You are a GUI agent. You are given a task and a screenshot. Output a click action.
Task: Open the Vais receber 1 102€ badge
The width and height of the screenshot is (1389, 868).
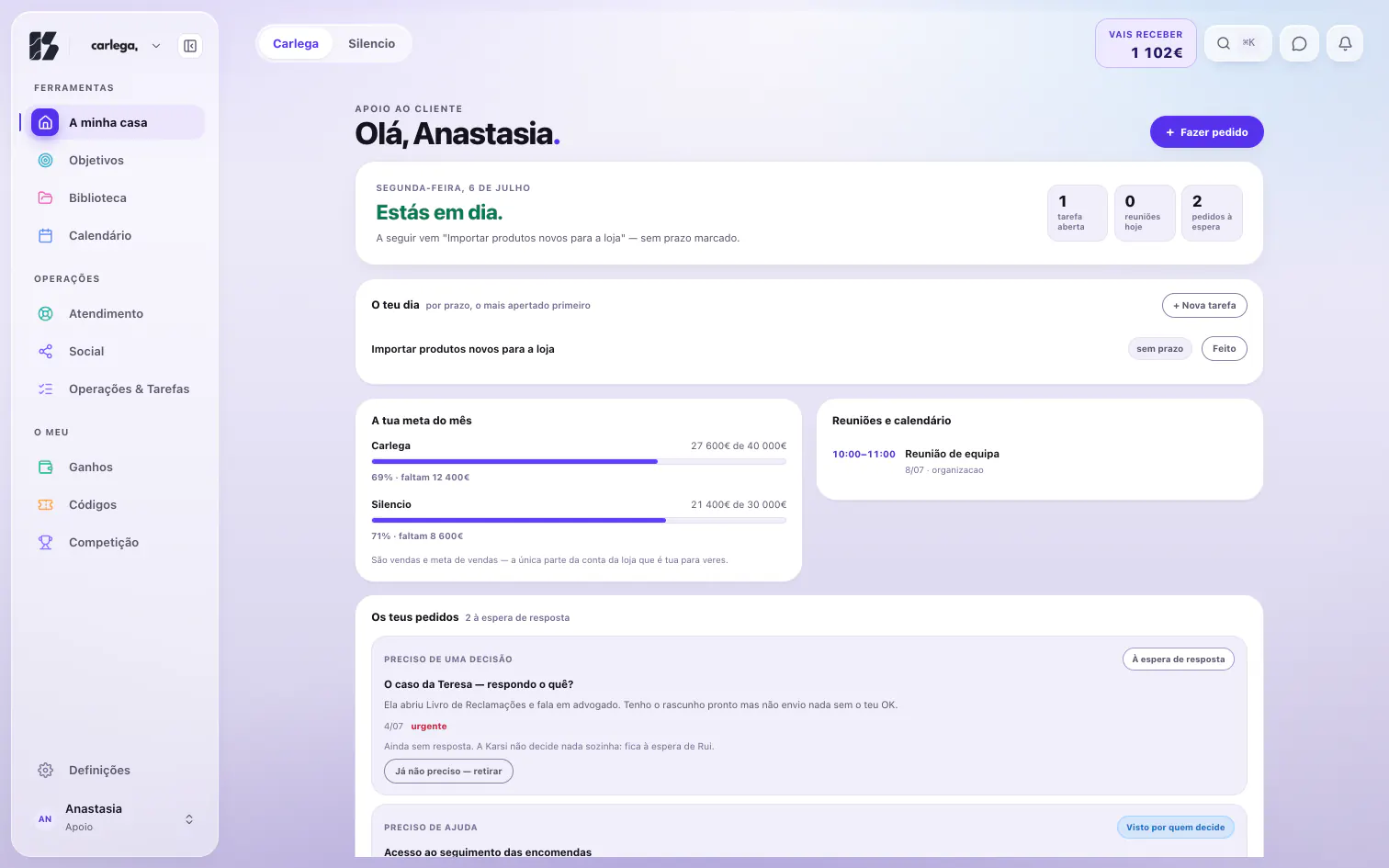point(1146,43)
